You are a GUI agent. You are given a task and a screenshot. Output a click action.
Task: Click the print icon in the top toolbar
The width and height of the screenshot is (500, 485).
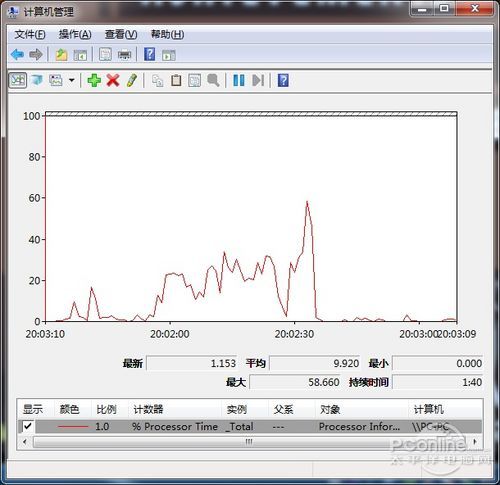[124, 54]
